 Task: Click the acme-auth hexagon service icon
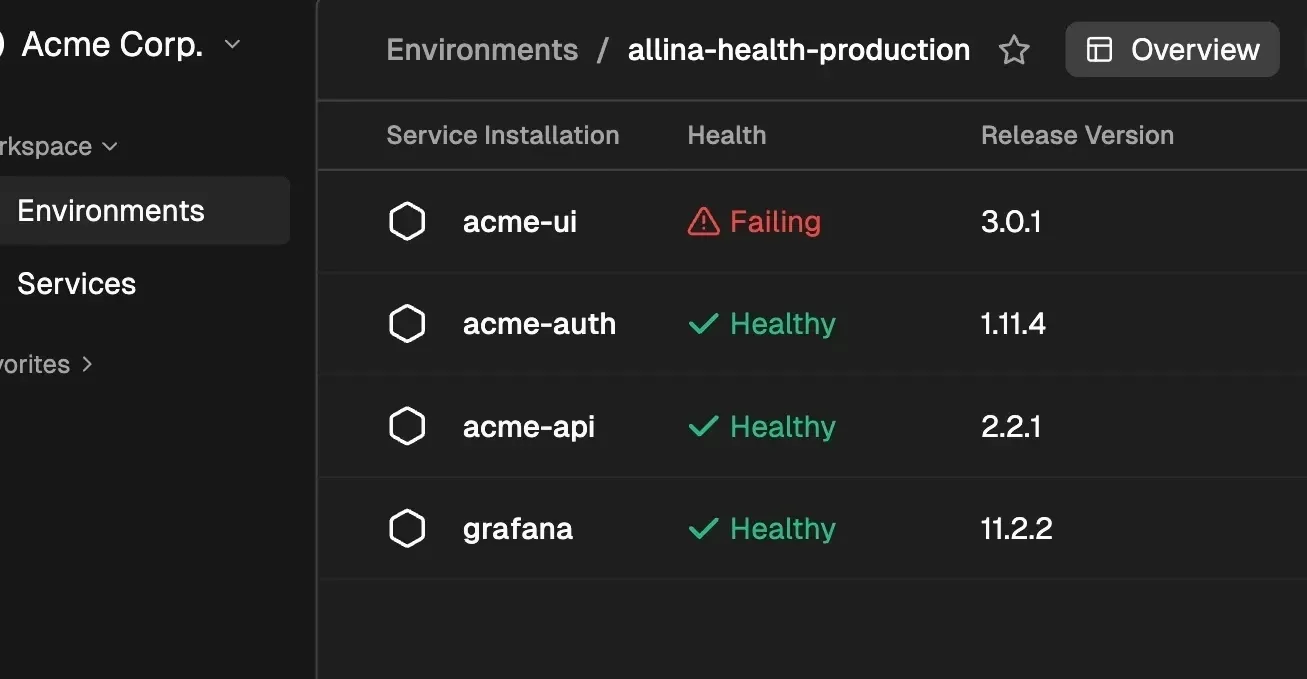click(407, 324)
